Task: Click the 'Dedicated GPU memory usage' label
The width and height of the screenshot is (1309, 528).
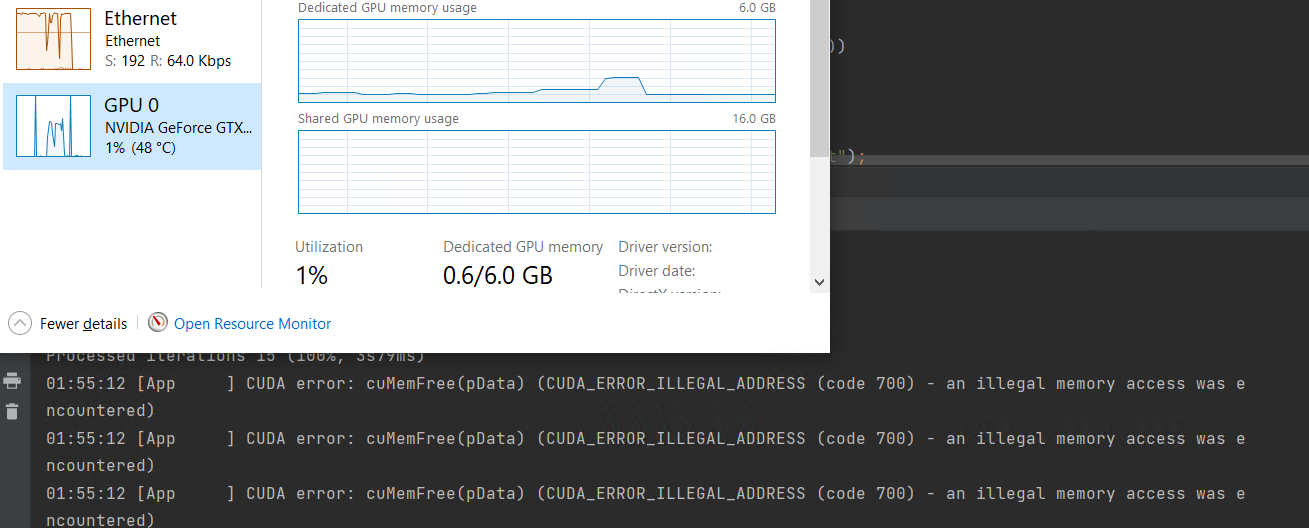Action: tap(387, 8)
